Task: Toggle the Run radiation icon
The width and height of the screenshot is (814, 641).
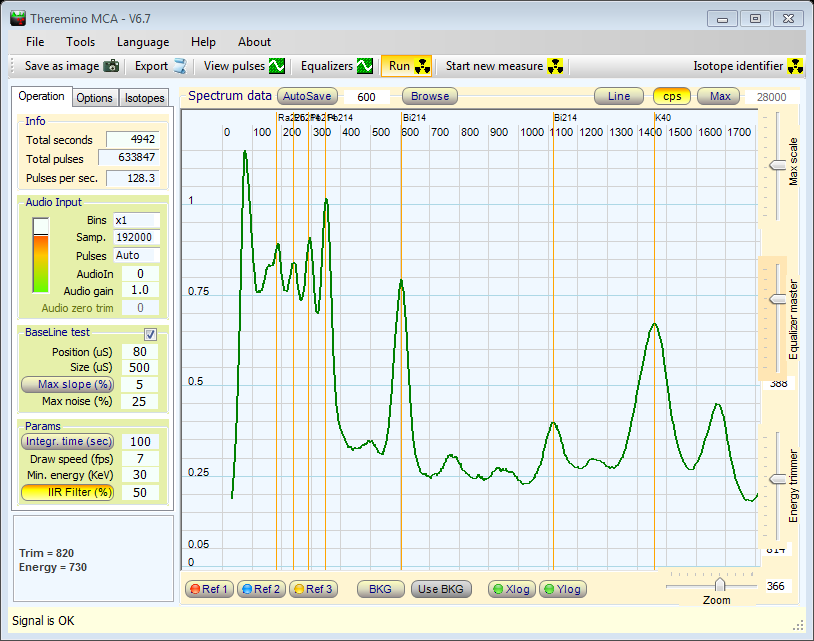Action: coord(423,66)
